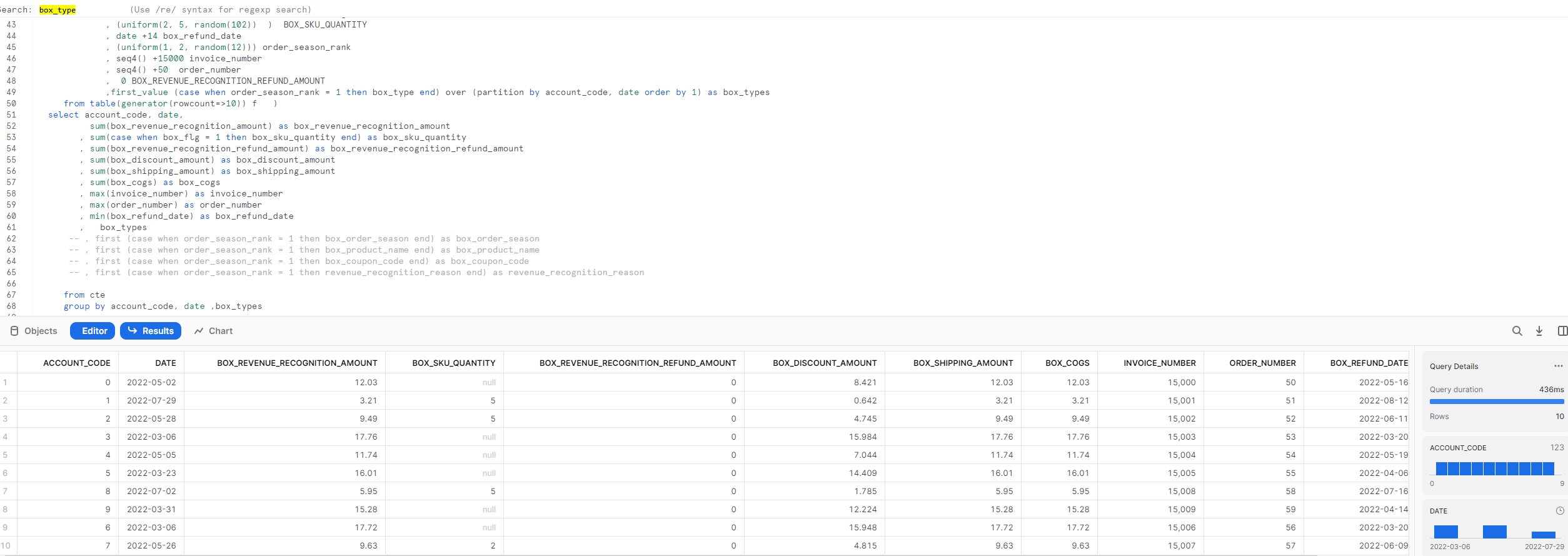Click the DATE distribution histogram
The width and height of the screenshot is (1568, 556).
coord(1495,532)
